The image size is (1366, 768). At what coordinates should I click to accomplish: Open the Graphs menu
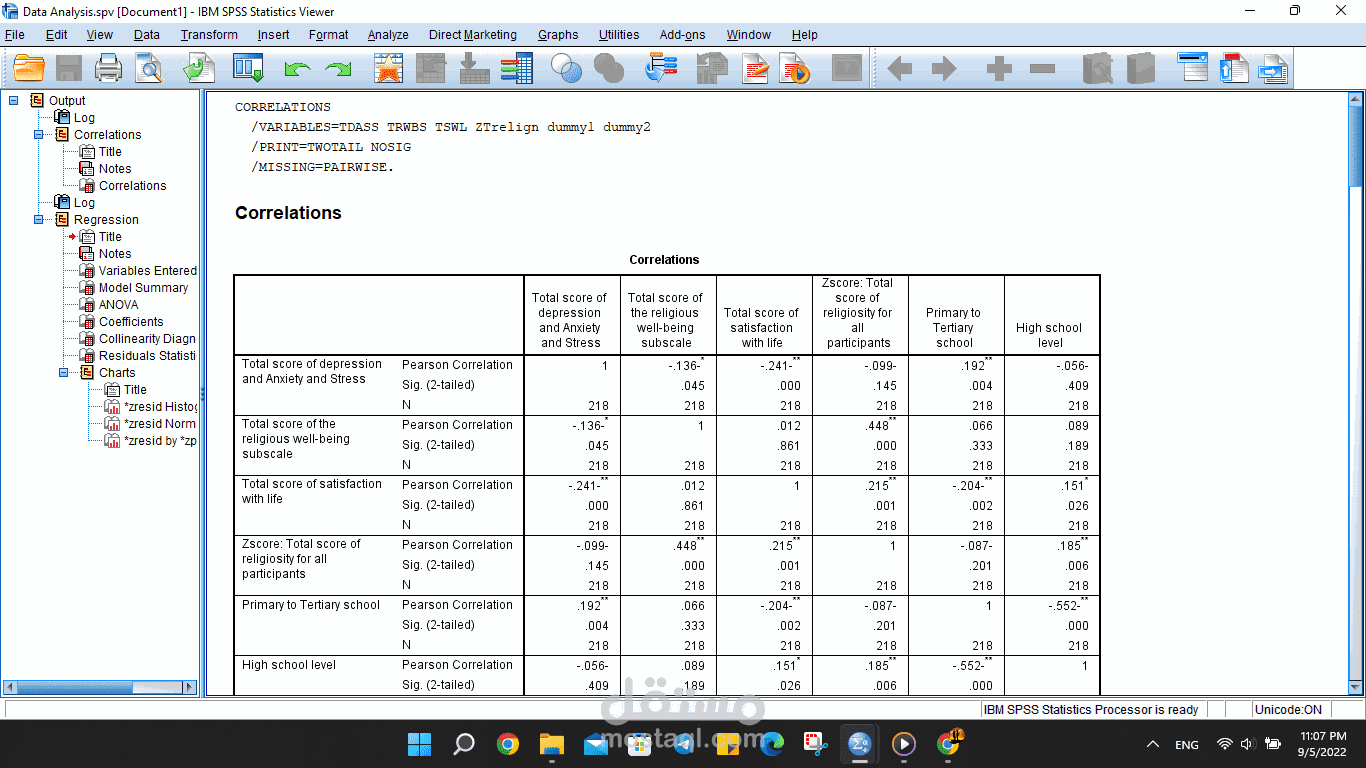pyautogui.click(x=558, y=34)
